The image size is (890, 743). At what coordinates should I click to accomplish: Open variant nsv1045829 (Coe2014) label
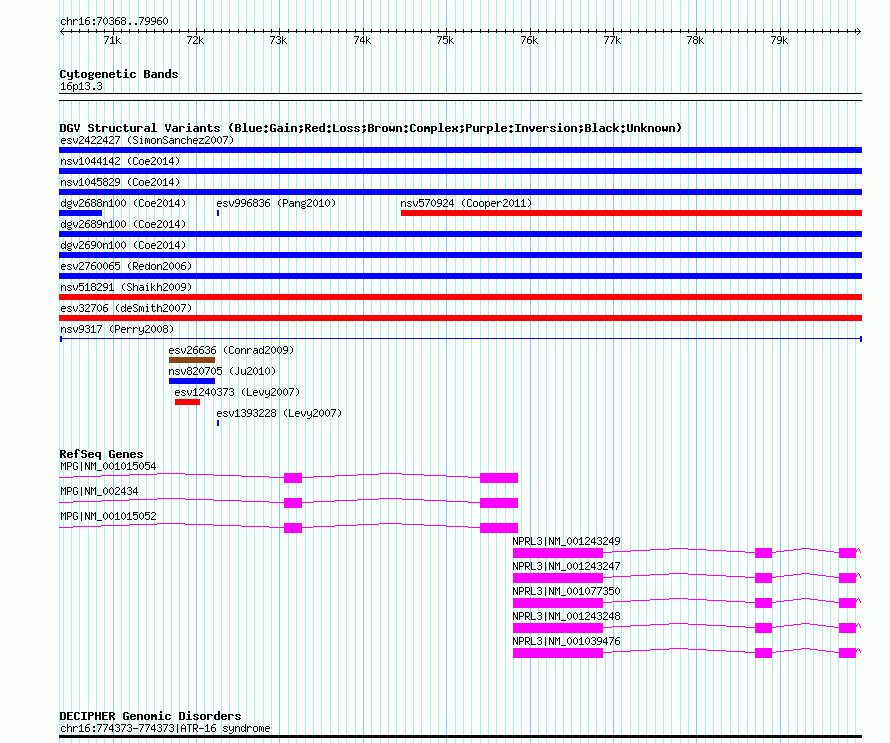[x=120, y=182]
